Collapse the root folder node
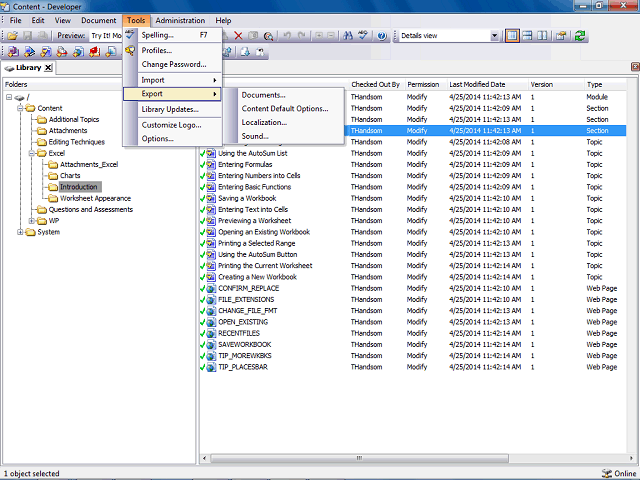 click(9, 97)
